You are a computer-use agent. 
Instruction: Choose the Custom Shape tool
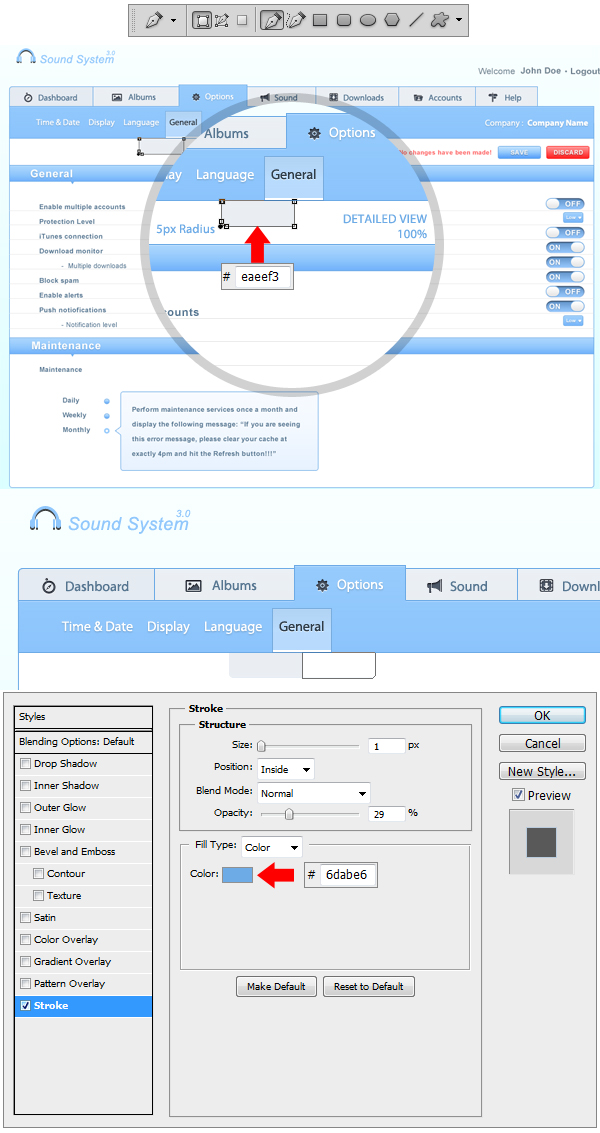(439, 20)
